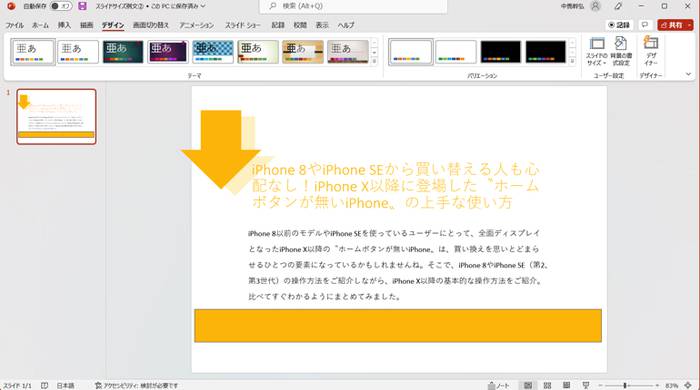
Task: Click the body paragraph text box
Action: point(397,265)
